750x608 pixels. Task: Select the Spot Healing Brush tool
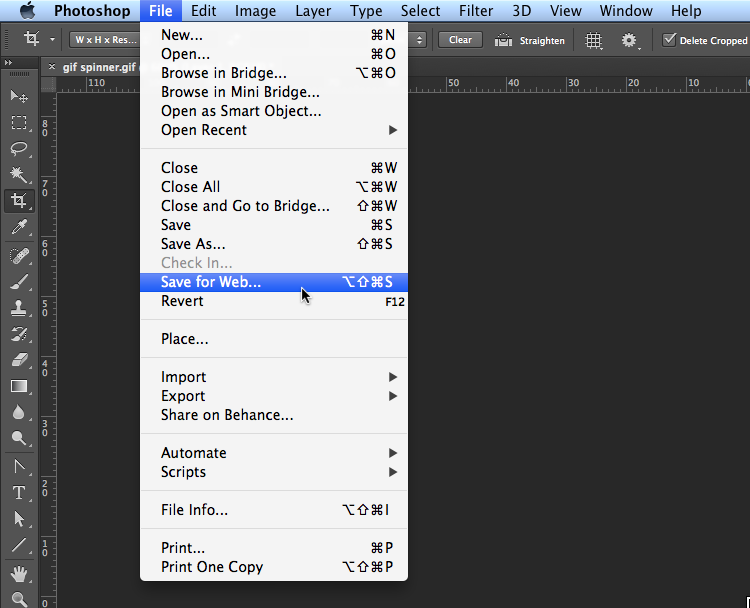tap(19, 256)
